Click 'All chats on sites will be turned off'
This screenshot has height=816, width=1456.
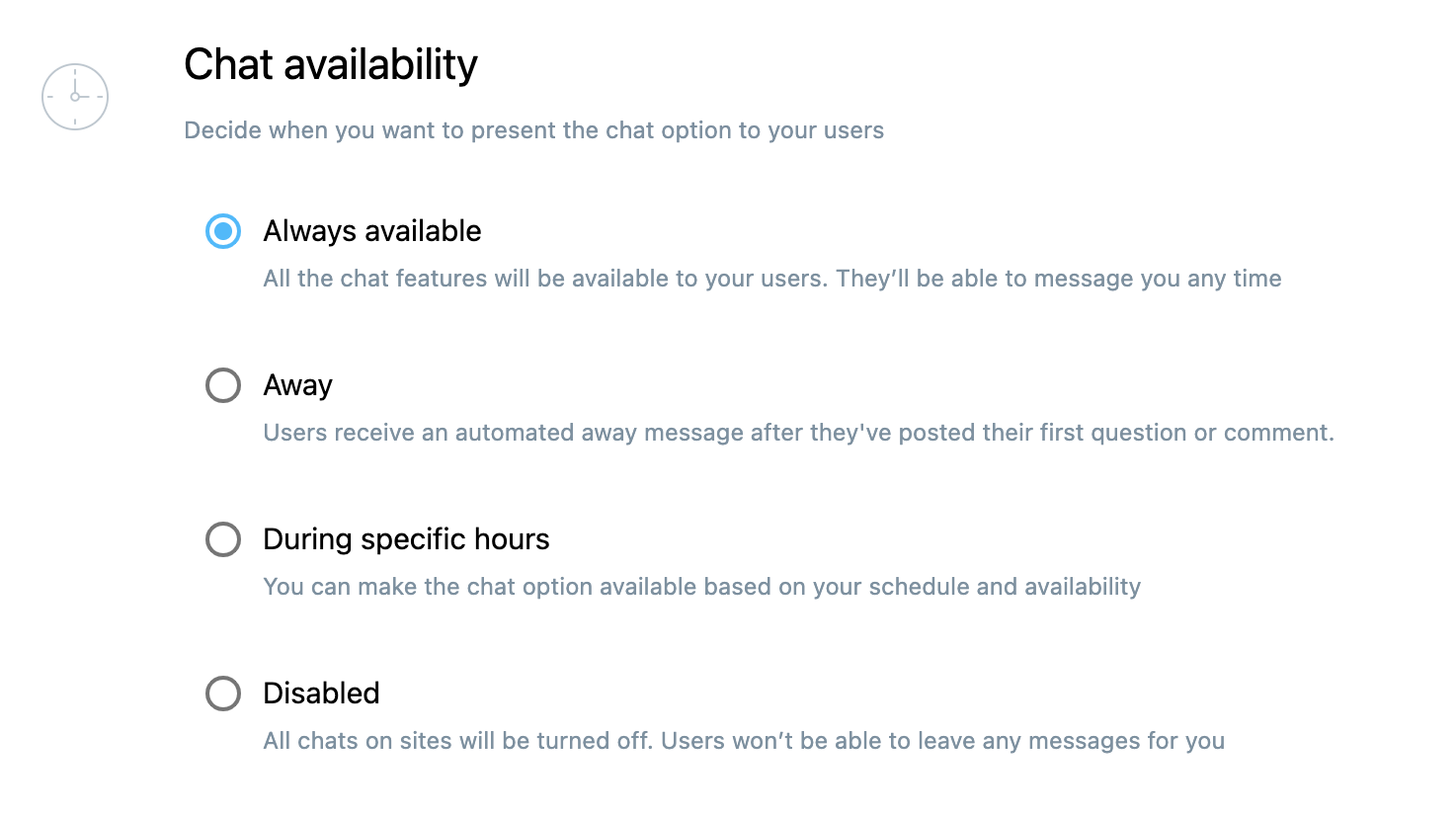458,741
